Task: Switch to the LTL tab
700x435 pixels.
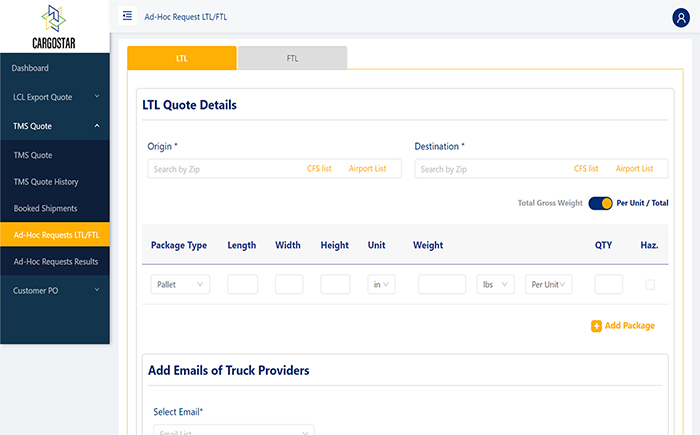Action: [182, 58]
